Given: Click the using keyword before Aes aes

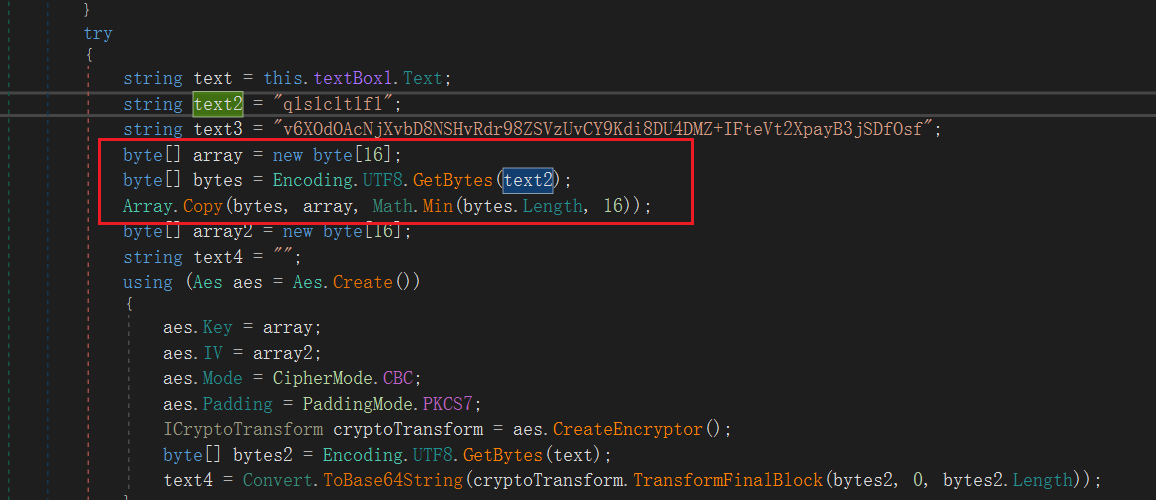Looking at the screenshot, I should point(148,282).
